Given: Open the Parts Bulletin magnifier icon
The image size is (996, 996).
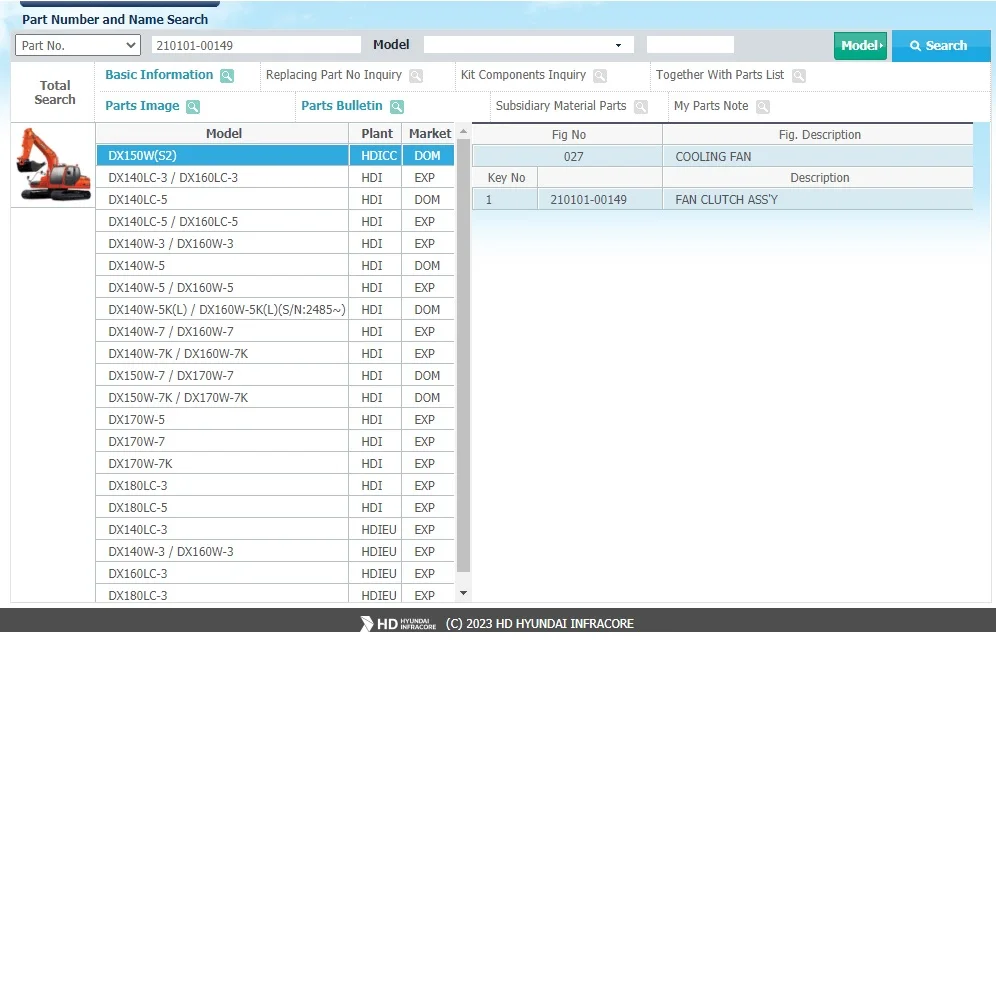Looking at the screenshot, I should 397,107.
